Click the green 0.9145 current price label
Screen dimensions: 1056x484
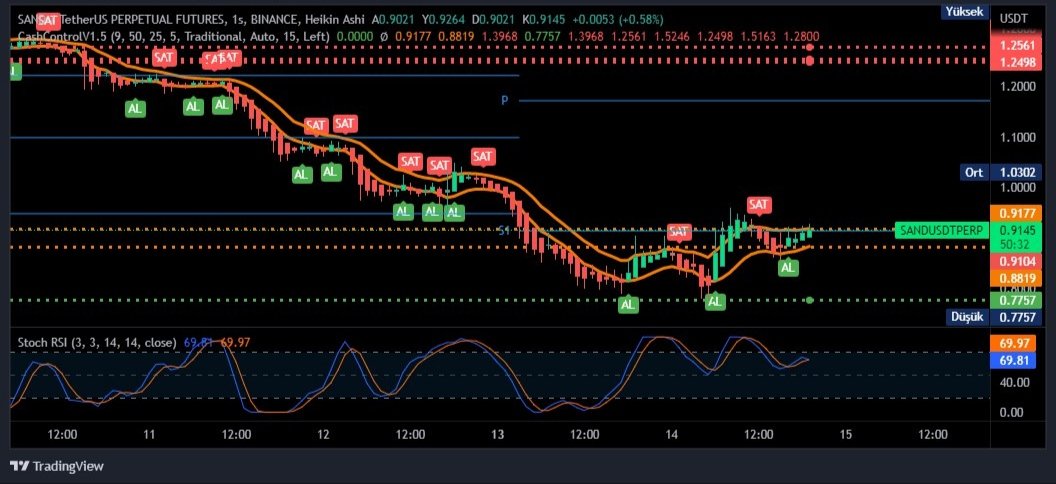(1017, 230)
